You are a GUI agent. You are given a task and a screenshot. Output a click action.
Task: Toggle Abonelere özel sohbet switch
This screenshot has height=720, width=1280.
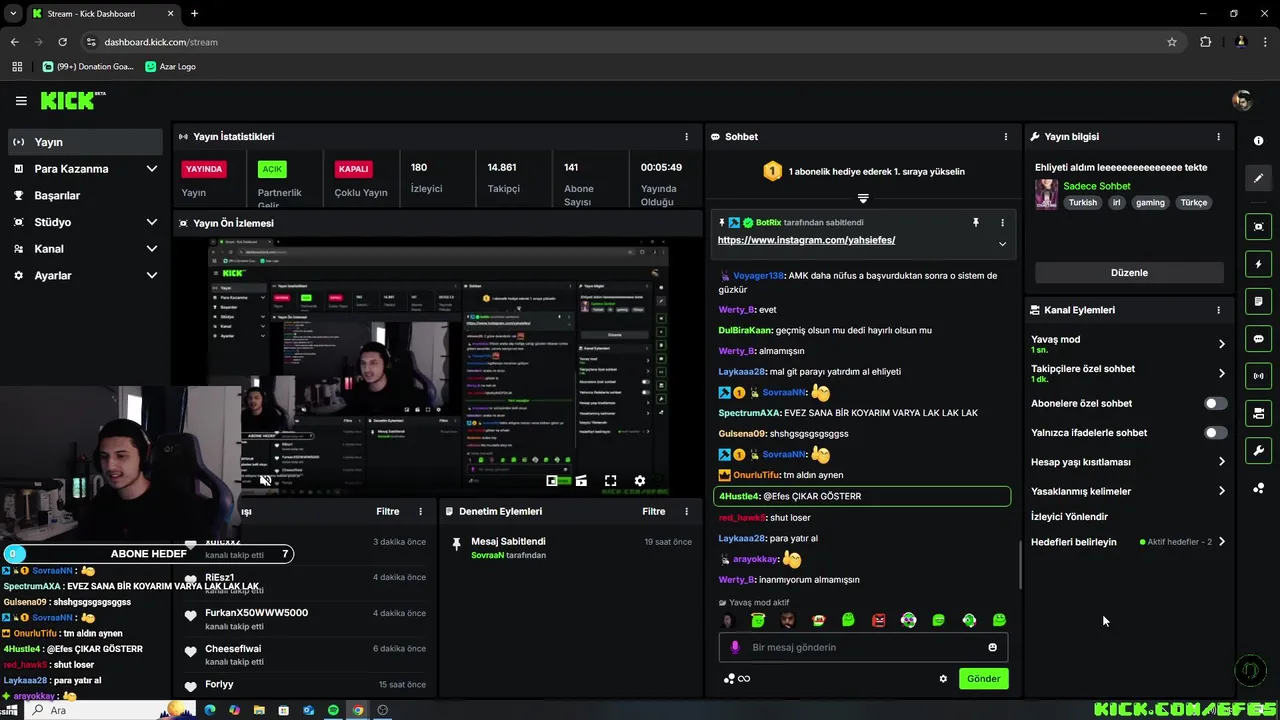pos(1215,404)
